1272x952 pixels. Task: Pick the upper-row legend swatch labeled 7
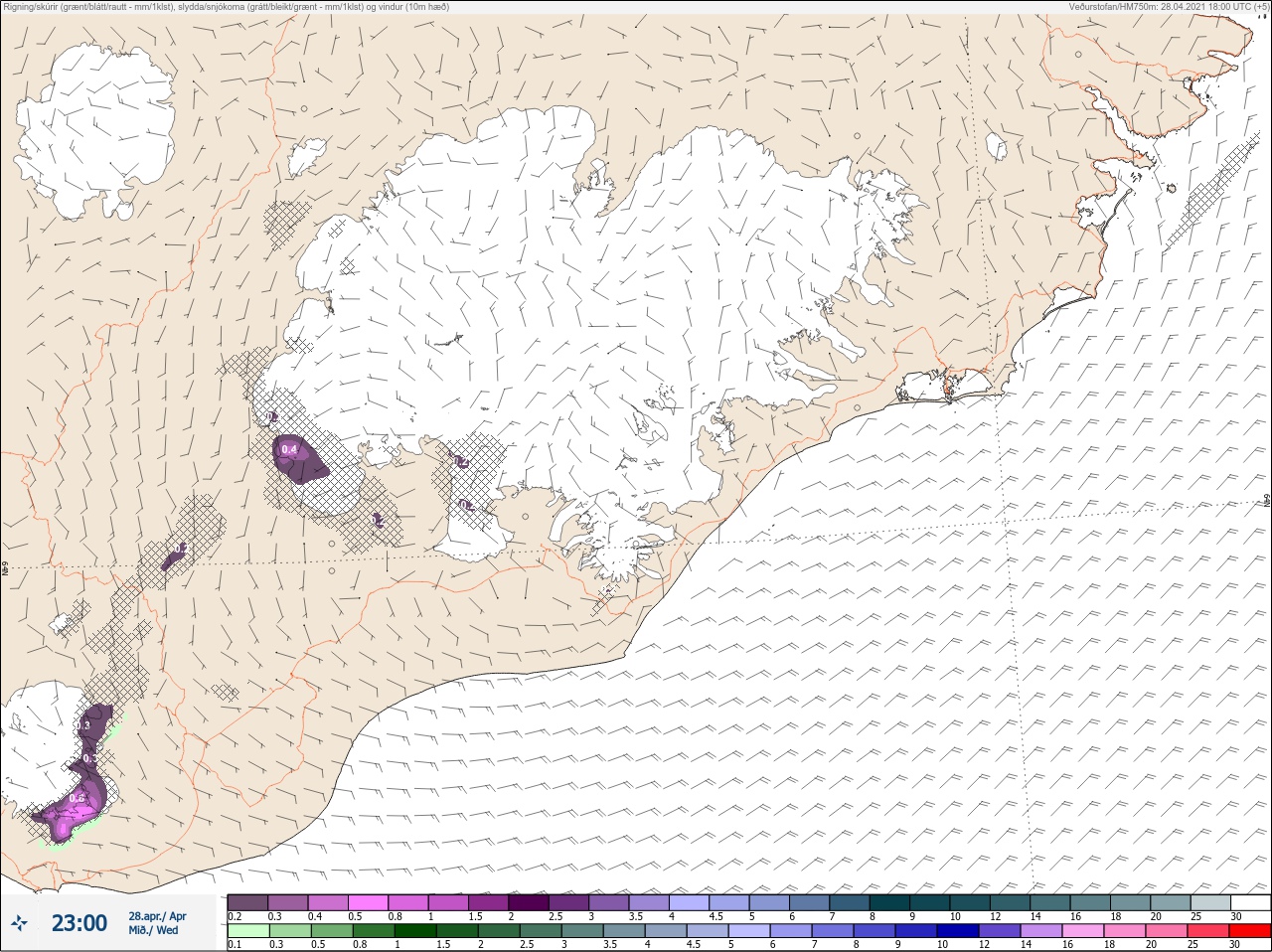point(851,902)
